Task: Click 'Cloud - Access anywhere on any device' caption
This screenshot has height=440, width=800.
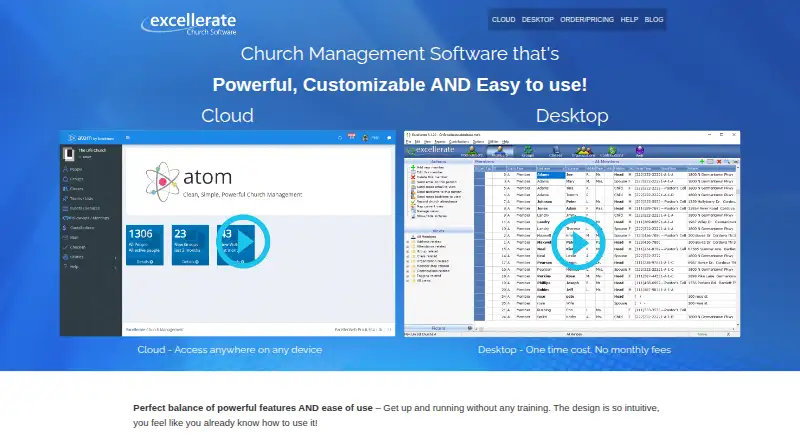Action: click(x=230, y=350)
